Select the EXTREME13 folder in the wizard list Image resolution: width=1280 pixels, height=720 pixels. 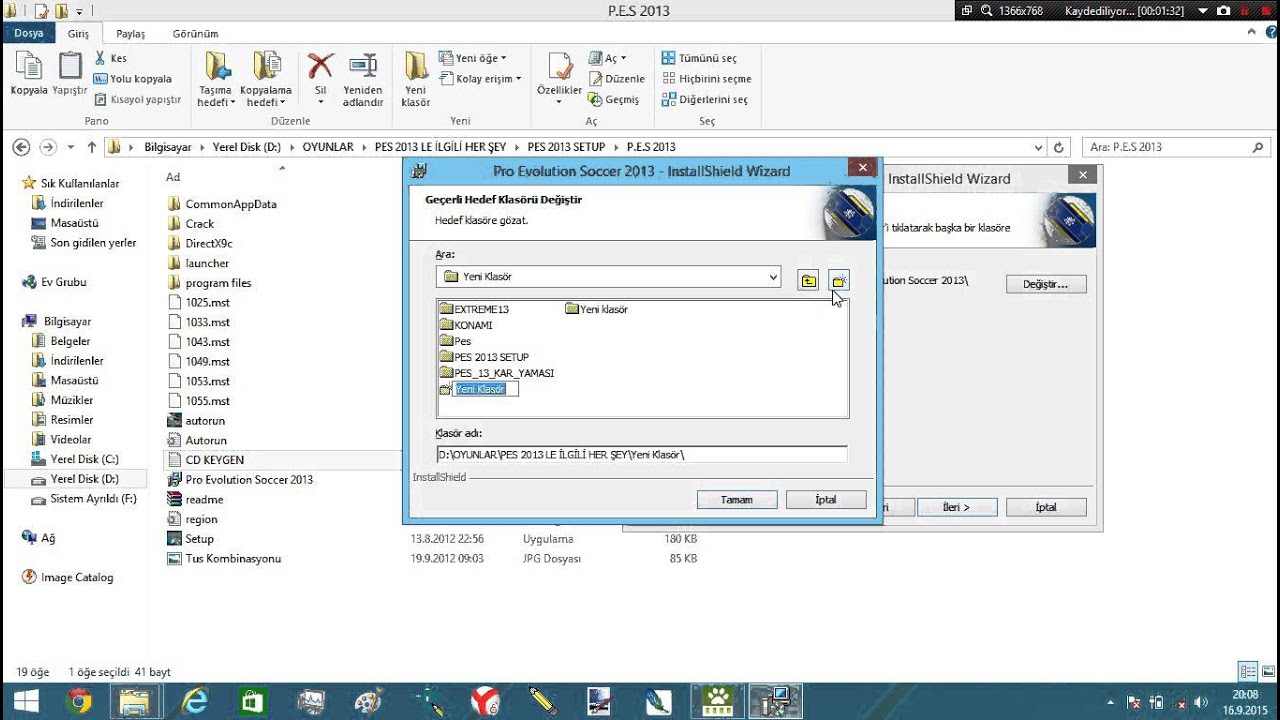pos(474,309)
